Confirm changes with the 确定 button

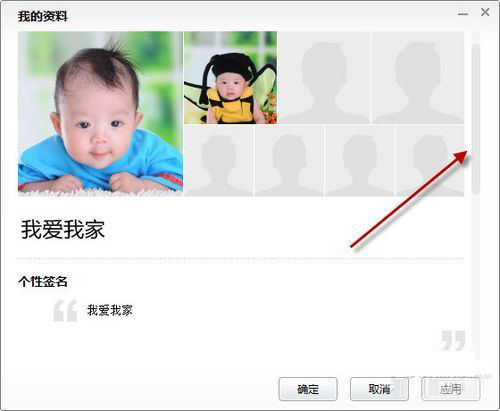point(308,389)
